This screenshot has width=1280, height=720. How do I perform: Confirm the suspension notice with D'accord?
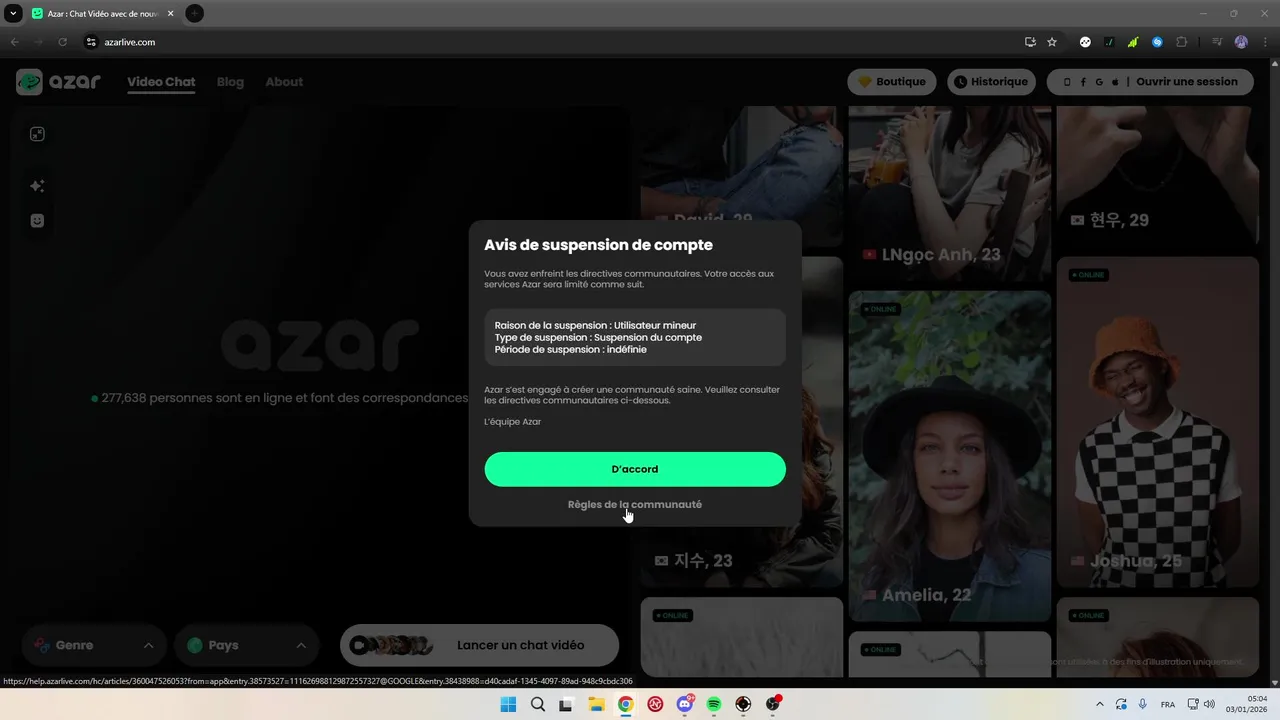coord(635,469)
